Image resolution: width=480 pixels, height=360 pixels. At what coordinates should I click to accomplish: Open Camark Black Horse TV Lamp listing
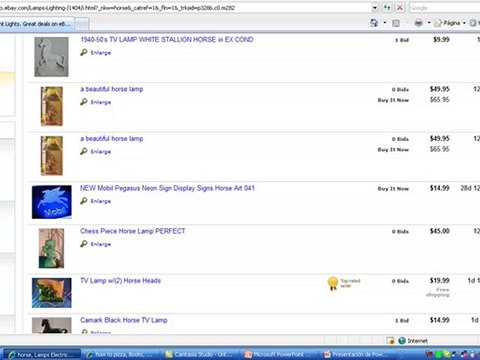[x=124, y=320]
